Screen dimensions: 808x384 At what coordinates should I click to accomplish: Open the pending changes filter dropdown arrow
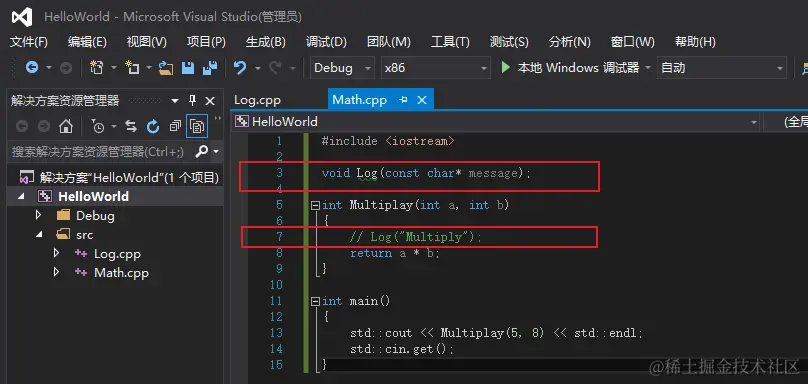(x=113, y=126)
